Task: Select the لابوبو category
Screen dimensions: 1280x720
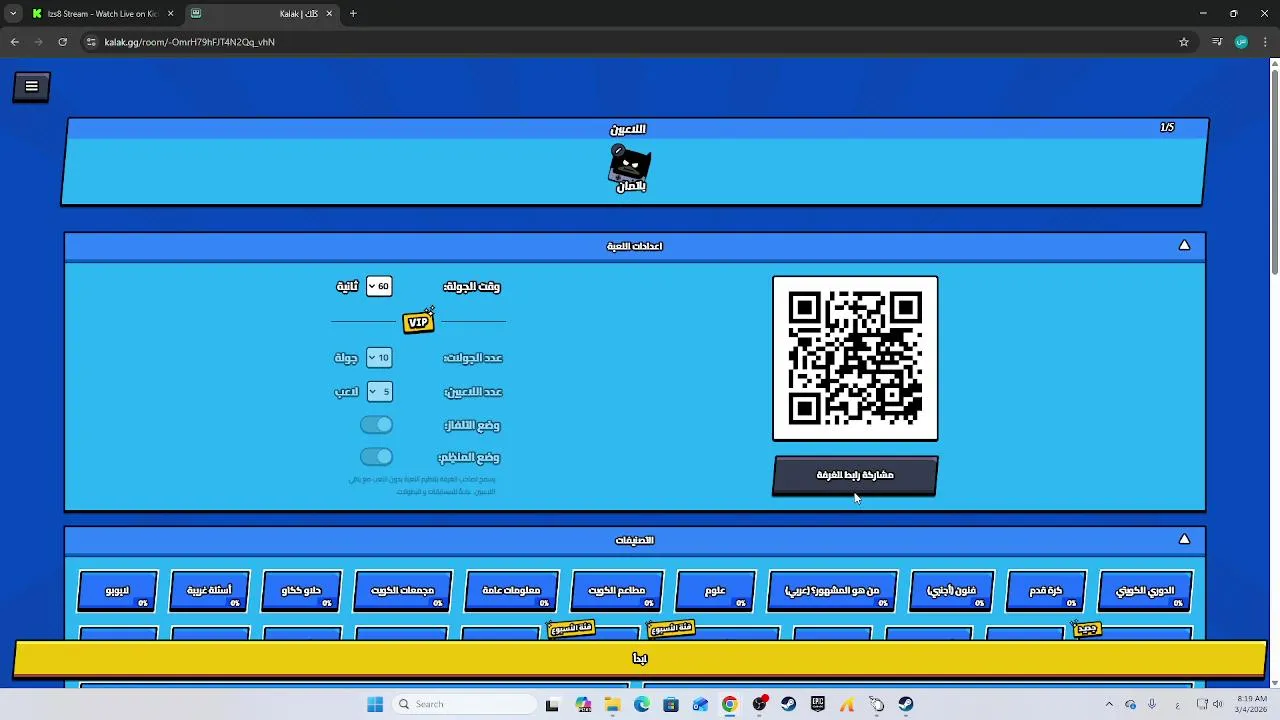Action: [x=117, y=591]
